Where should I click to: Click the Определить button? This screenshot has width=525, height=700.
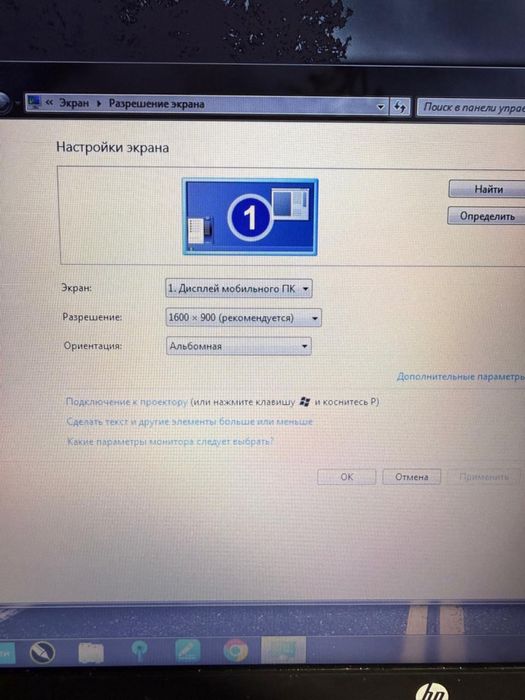click(487, 216)
